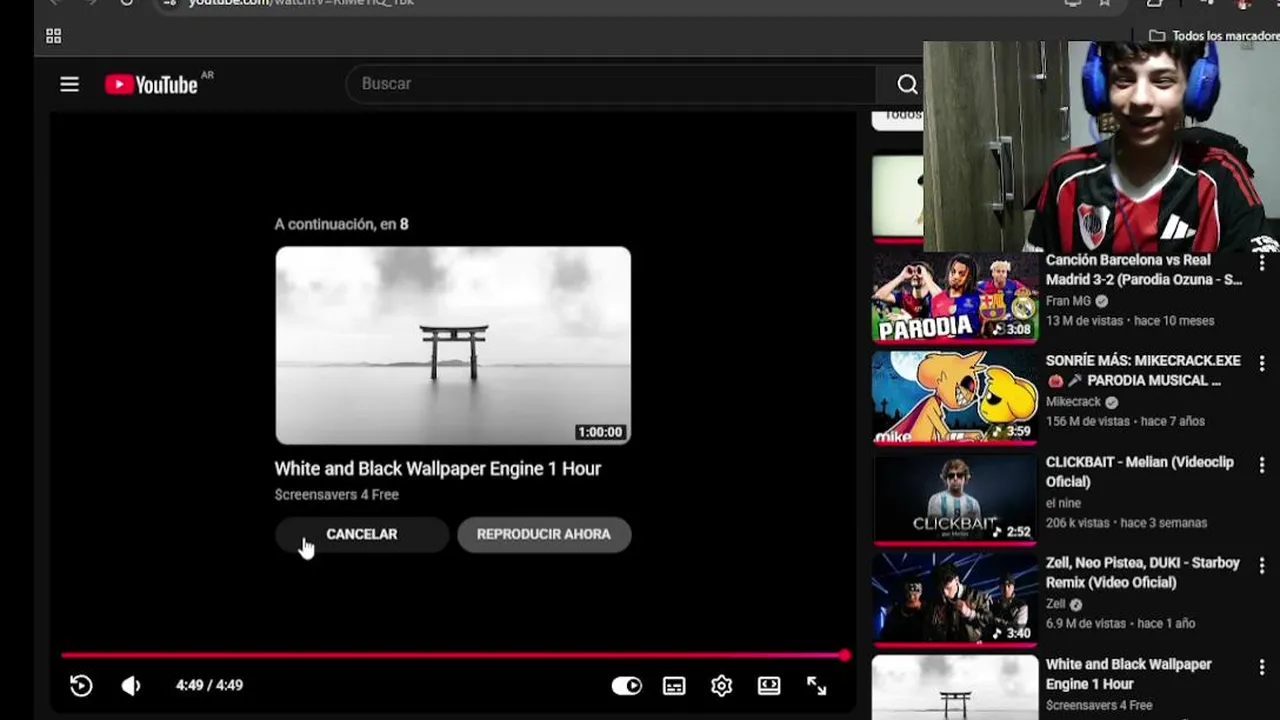Enter fullscreen mode
The width and height of the screenshot is (1280, 720).
(817, 685)
